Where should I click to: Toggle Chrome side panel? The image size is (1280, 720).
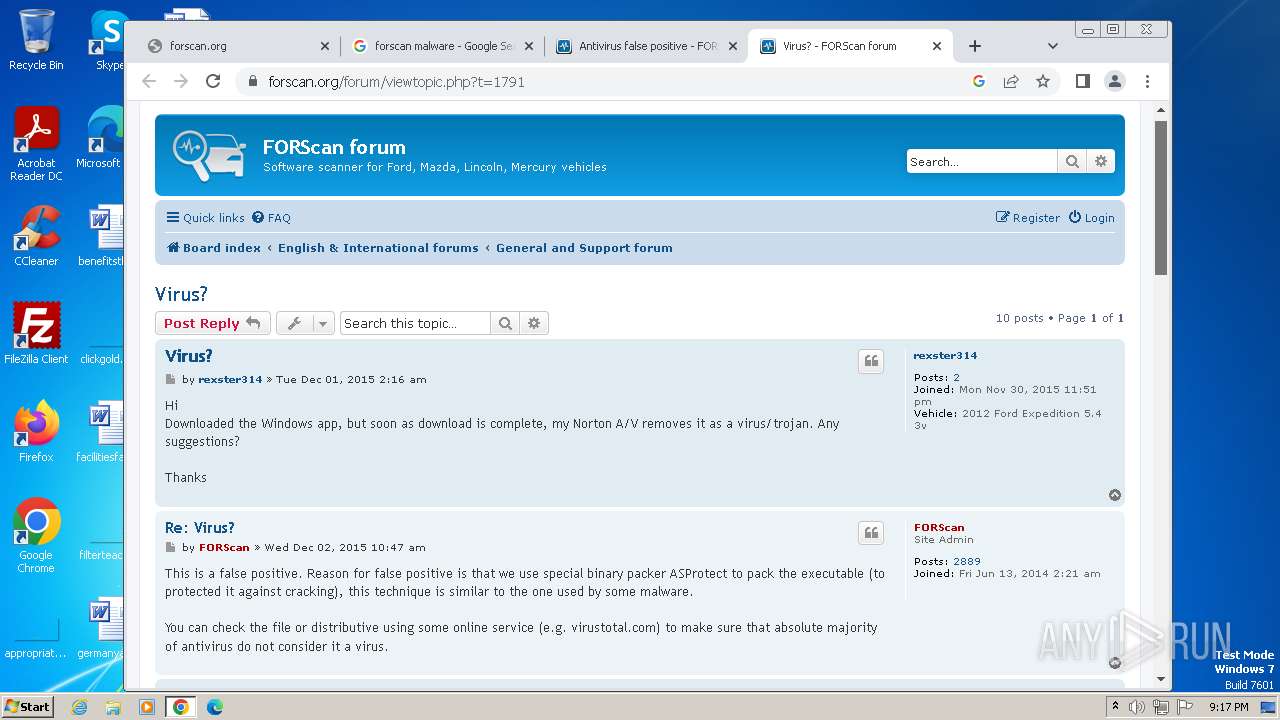(1082, 81)
